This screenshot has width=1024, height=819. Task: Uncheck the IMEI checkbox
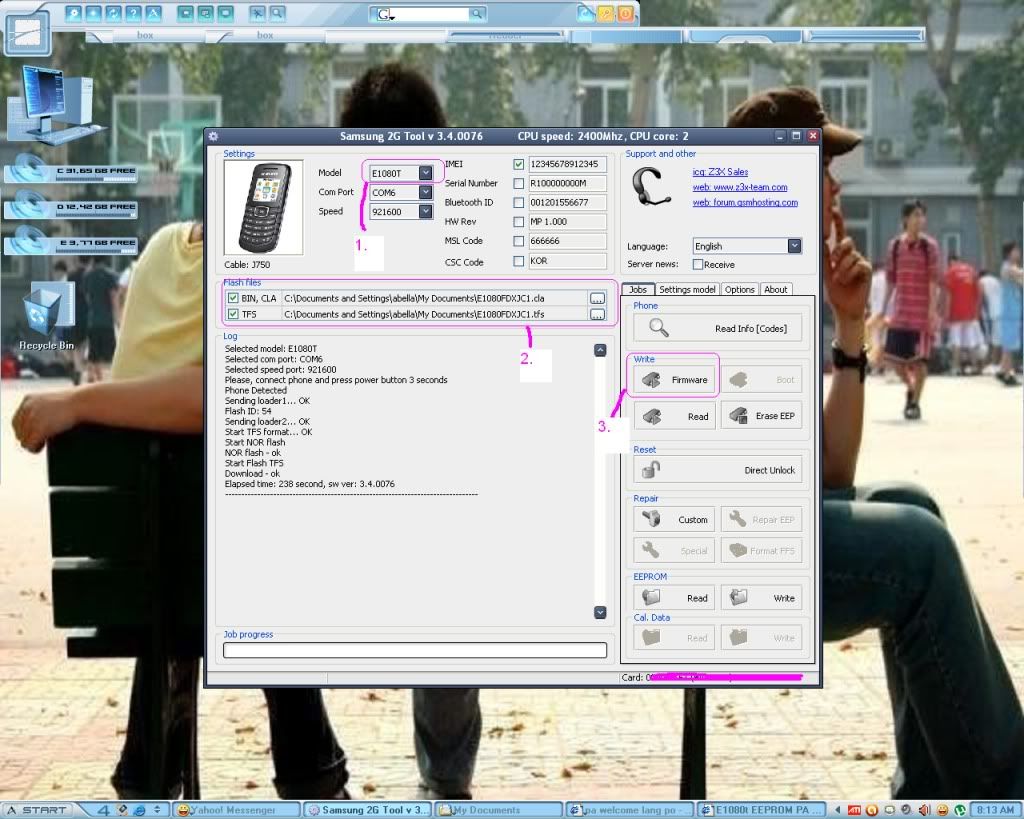tap(518, 164)
